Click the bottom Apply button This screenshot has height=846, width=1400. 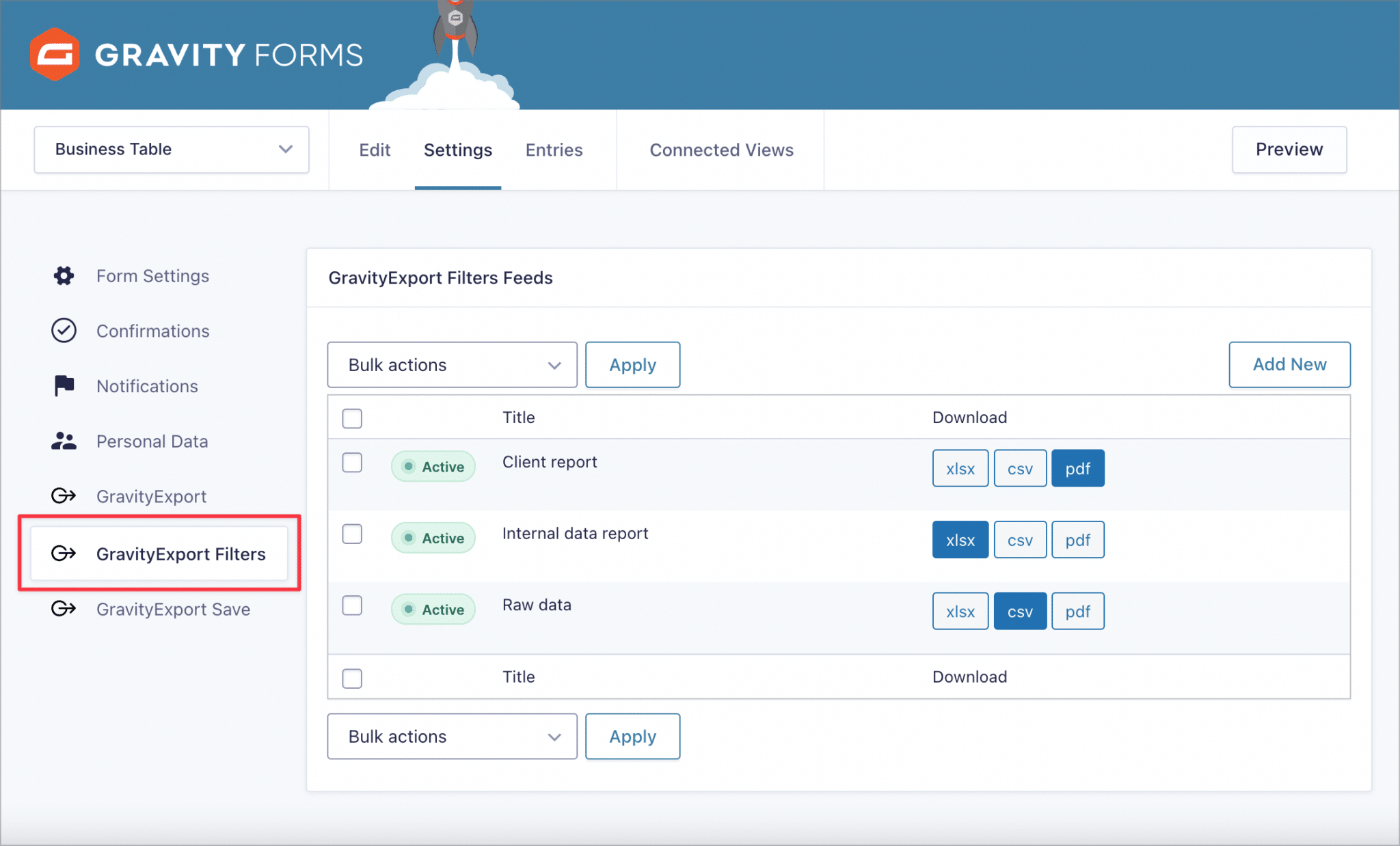[632, 737]
